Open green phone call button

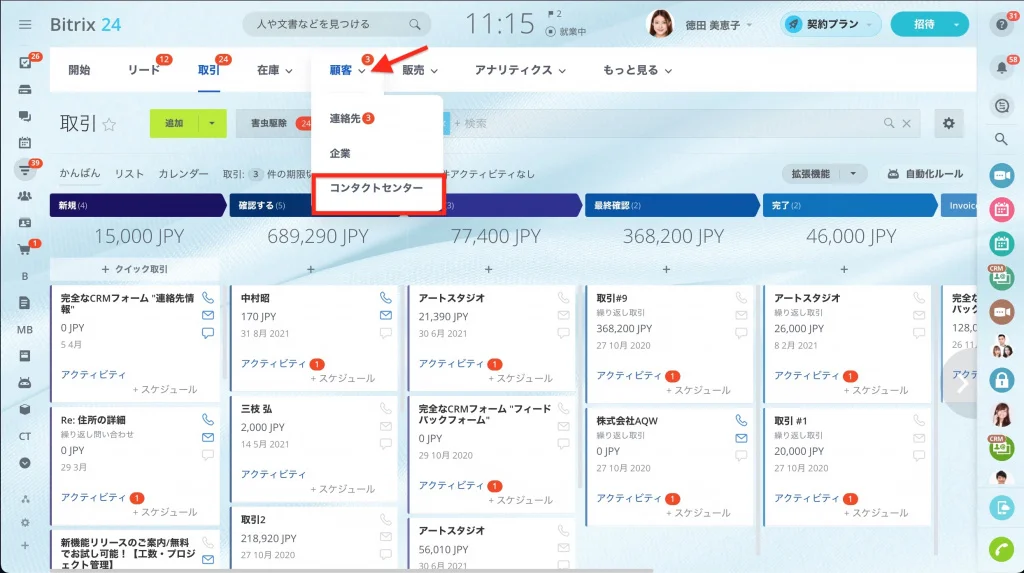pos(1001,549)
